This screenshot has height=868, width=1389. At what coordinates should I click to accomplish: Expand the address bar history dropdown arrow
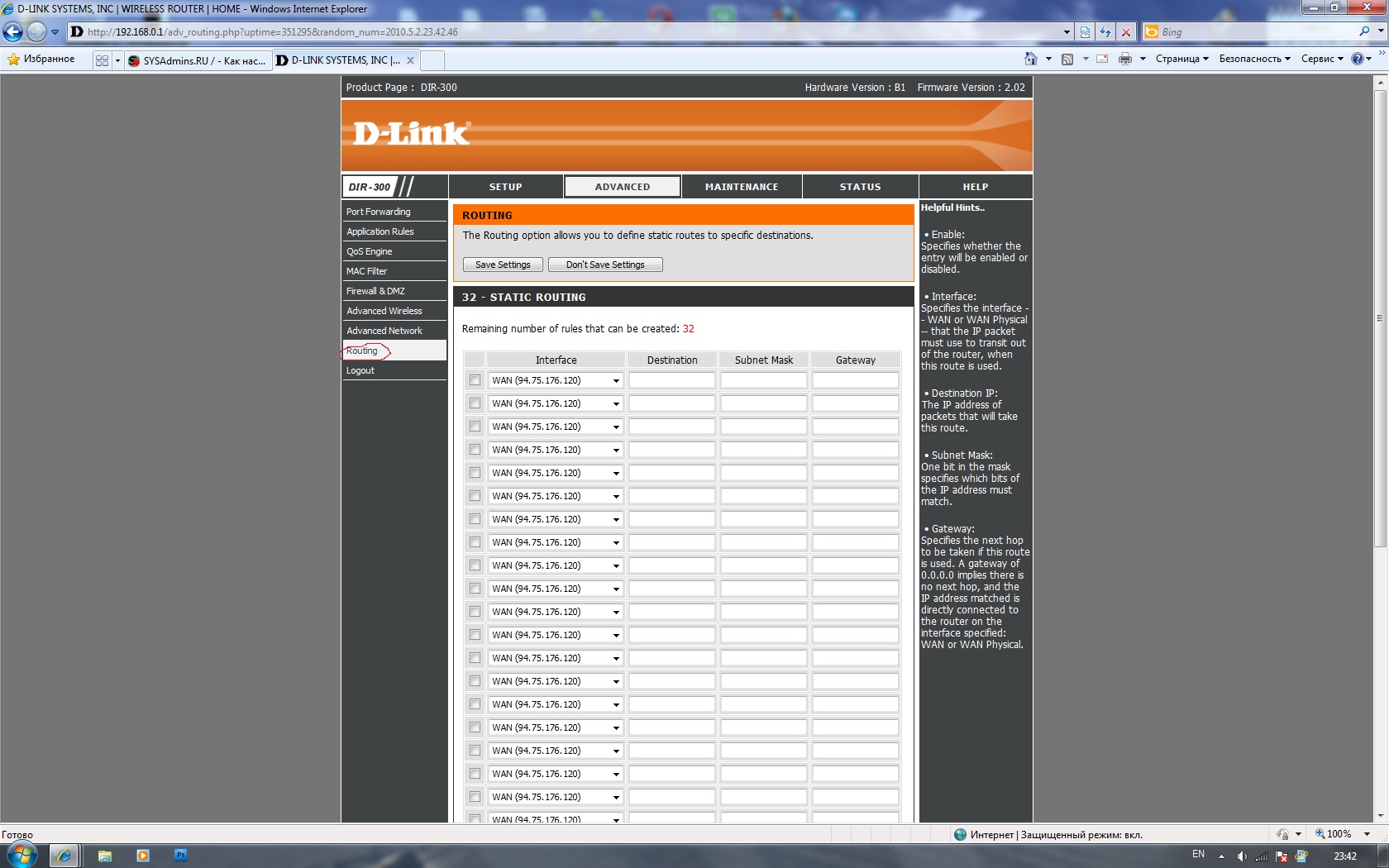point(1067,32)
